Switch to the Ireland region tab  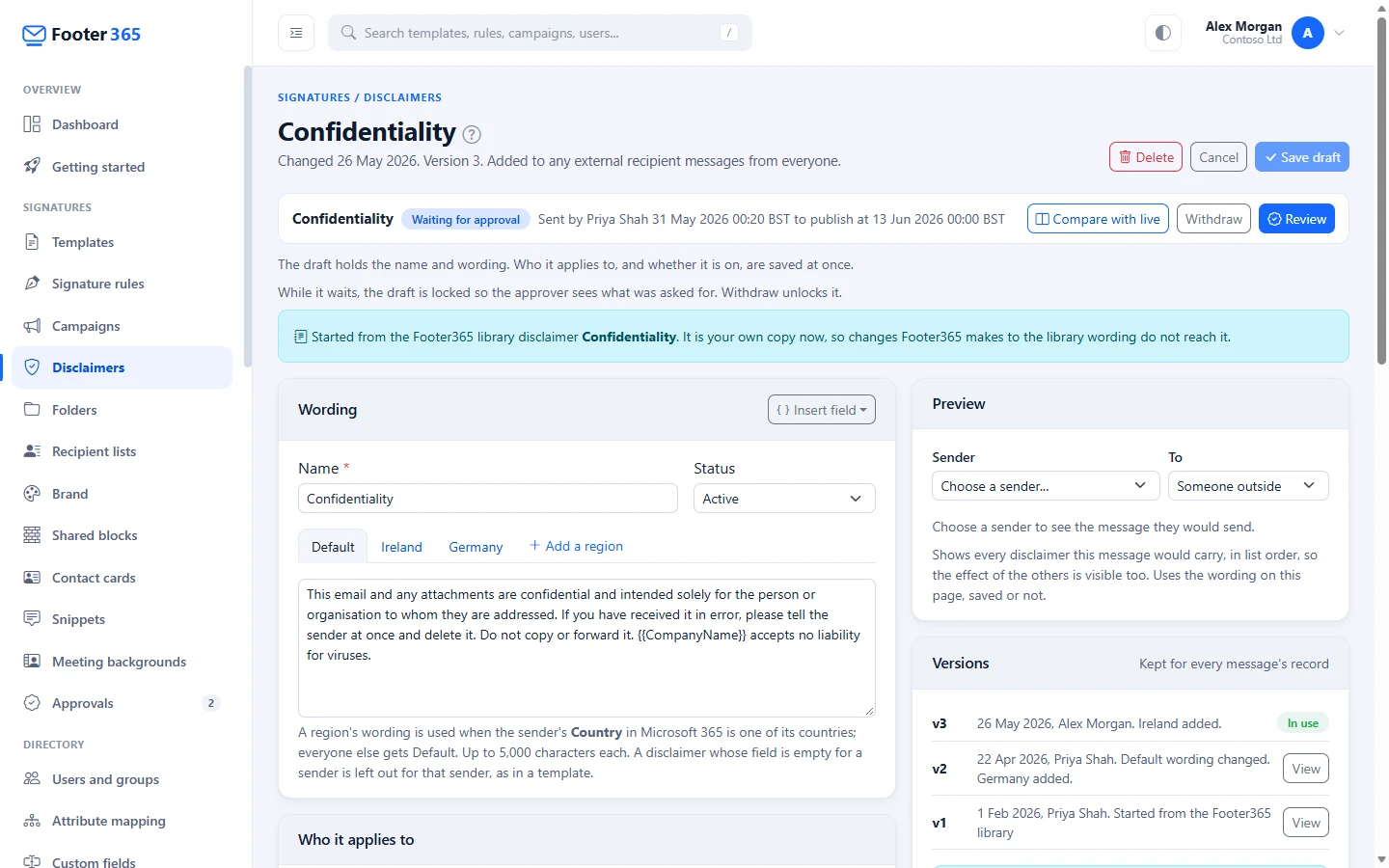[401, 547]
